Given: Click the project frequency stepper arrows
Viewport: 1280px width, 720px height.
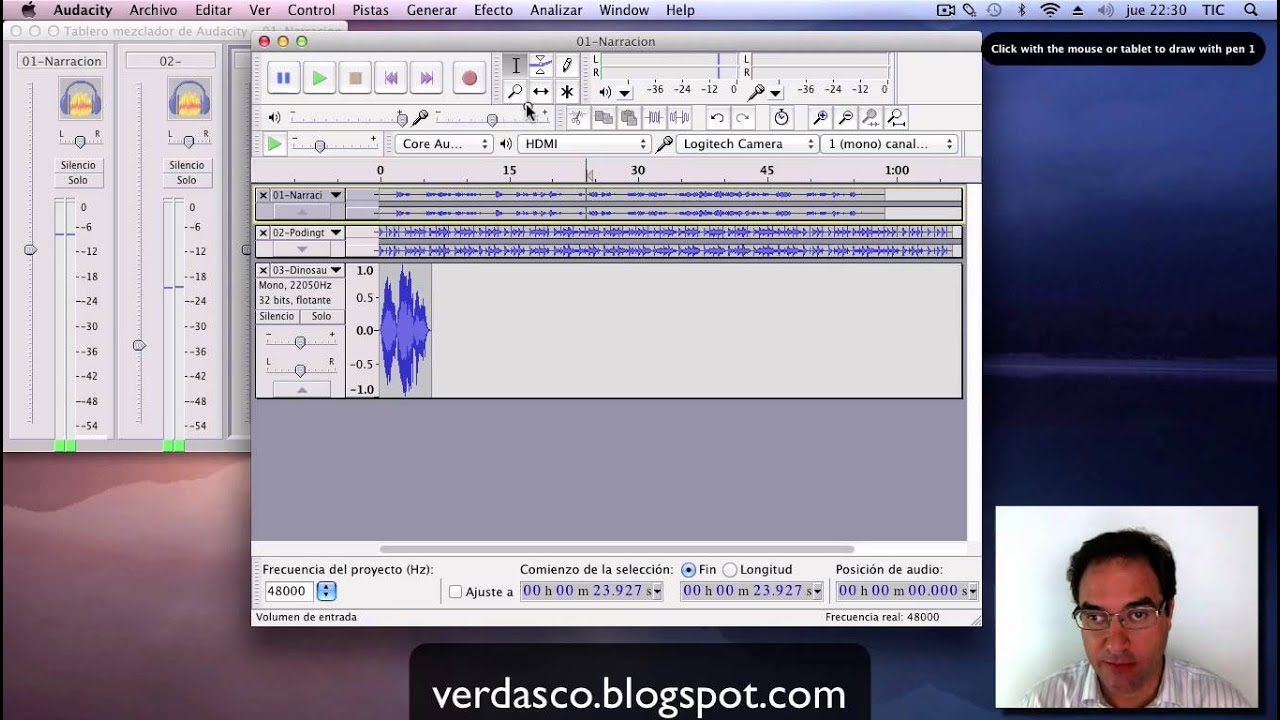Looking at the screenshot, I should point(326,591).
